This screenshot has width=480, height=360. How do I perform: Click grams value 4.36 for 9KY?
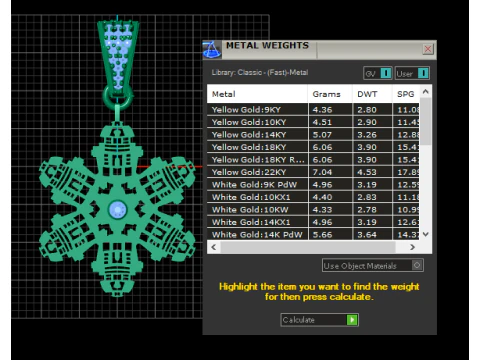click(x=322, y=110)
